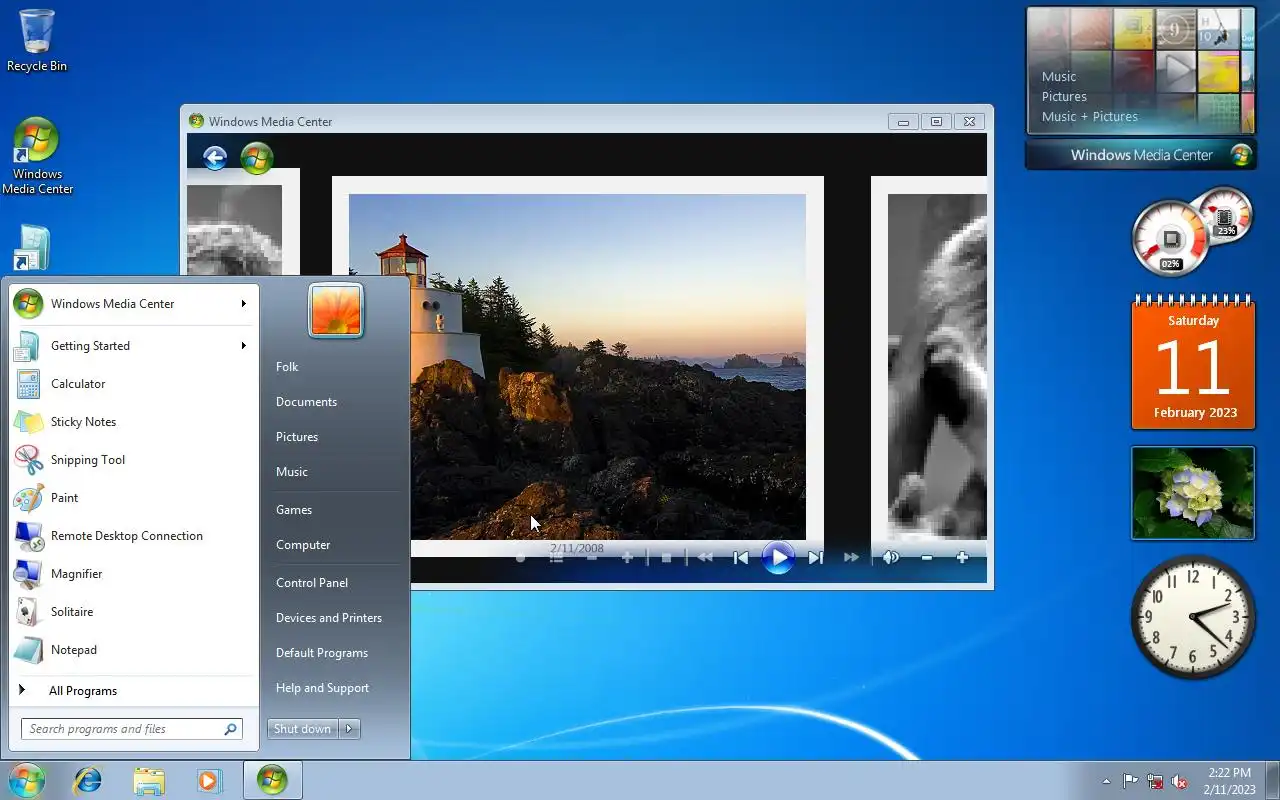This screenshot has height=800, width=1280.
Task: Open Music from Start menu right pane
Action: (292, 472)
